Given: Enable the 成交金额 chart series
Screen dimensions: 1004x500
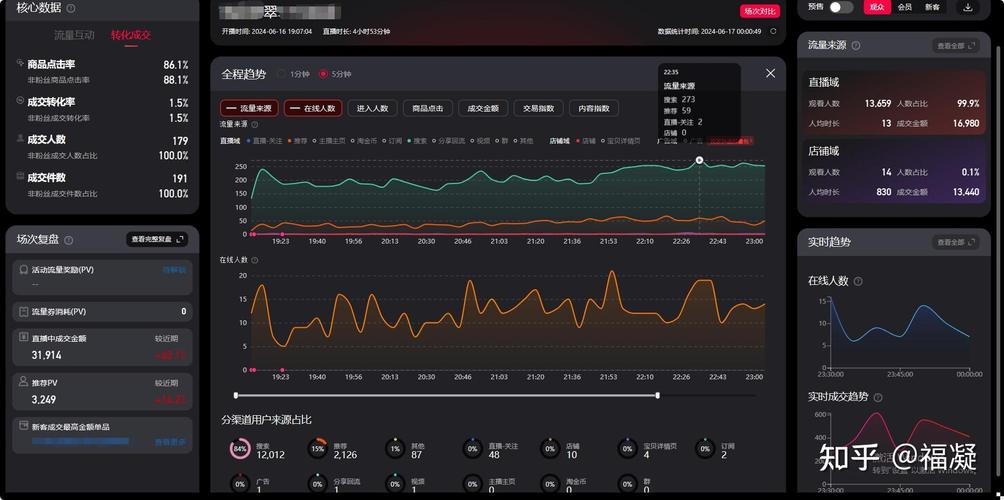Looking at the screenshot, I should coord(483,108).
